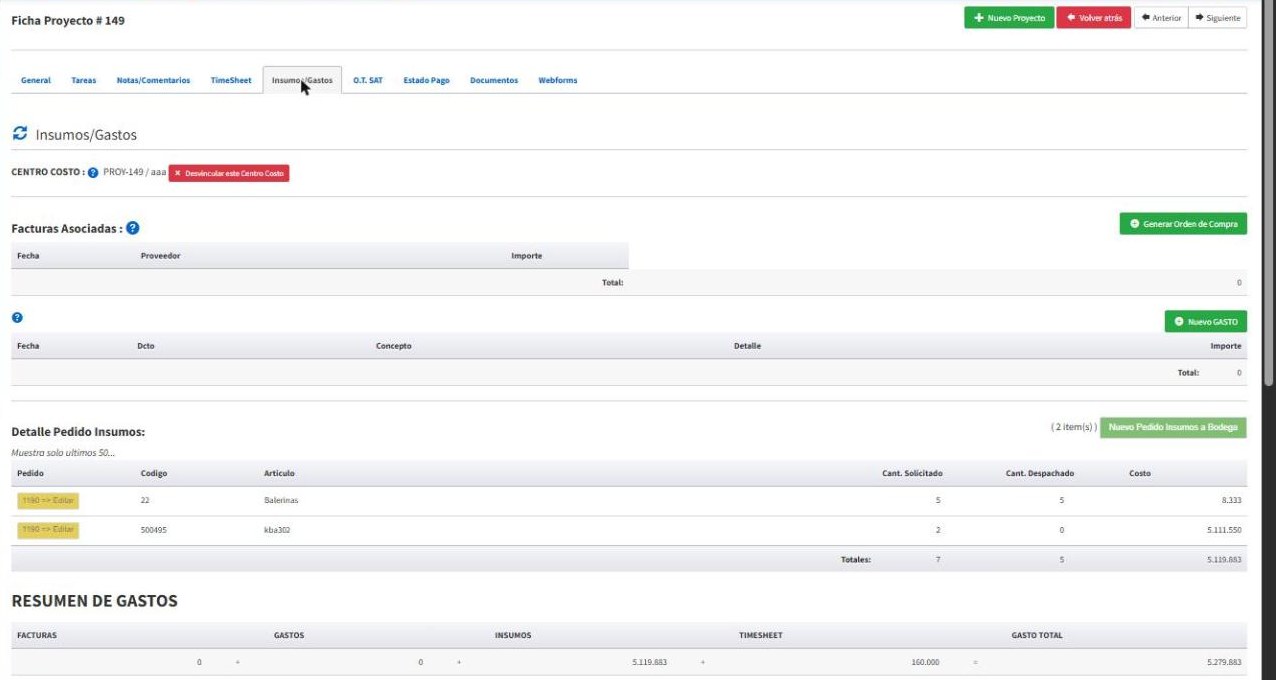Click the "Proveedor" column header
Image resolution: width=1276 pixels, height=680 pixels.
[x=161, y=256]
